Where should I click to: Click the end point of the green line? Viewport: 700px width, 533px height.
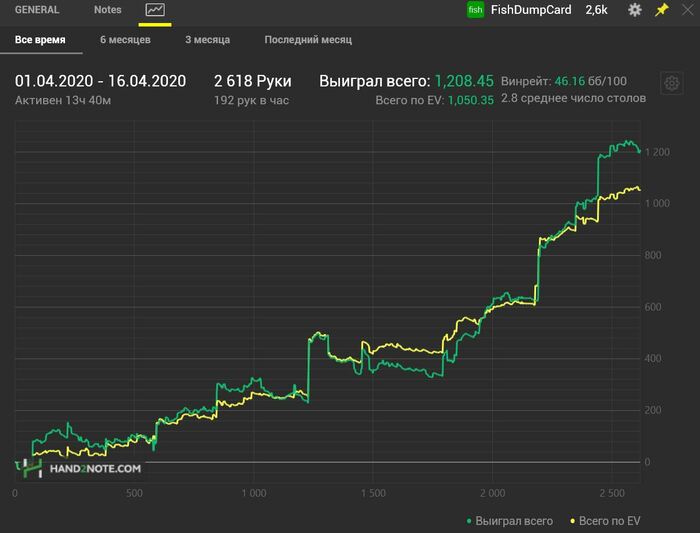coord(639,151)
